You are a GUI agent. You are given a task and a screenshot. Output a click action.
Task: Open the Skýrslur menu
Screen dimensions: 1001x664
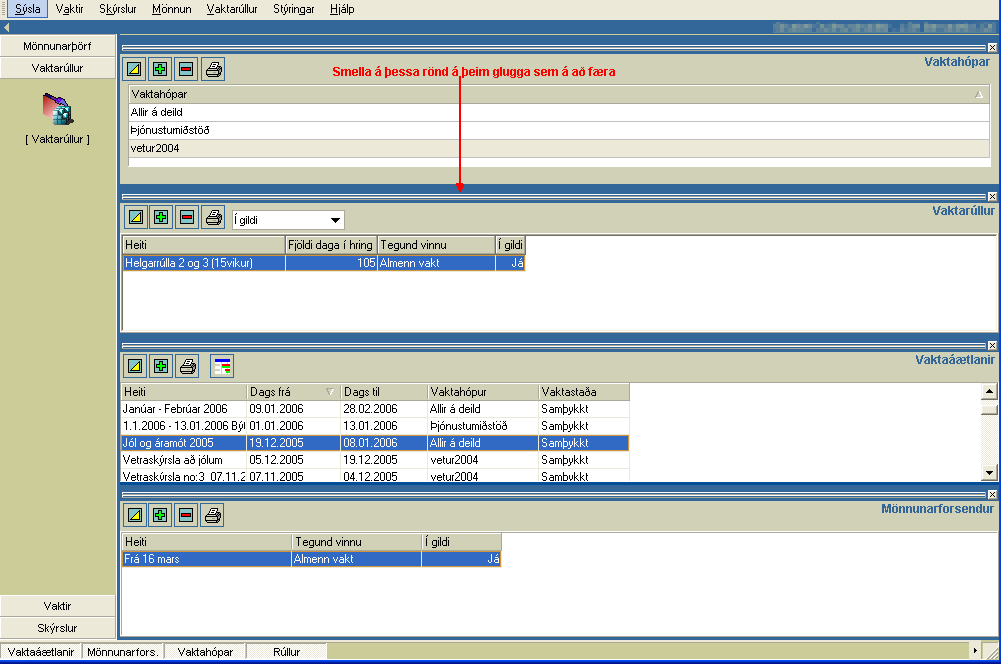pos(117,9)
